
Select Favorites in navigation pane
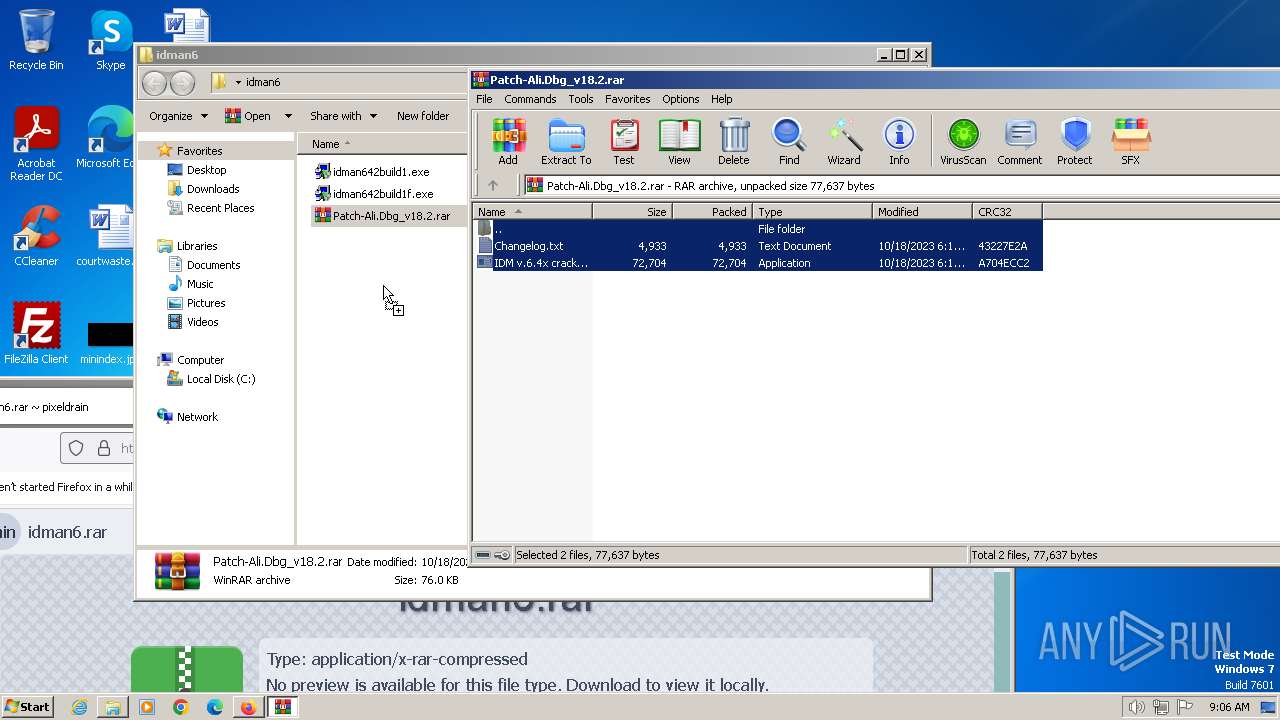pyautogui.click(x=199, y=151)
